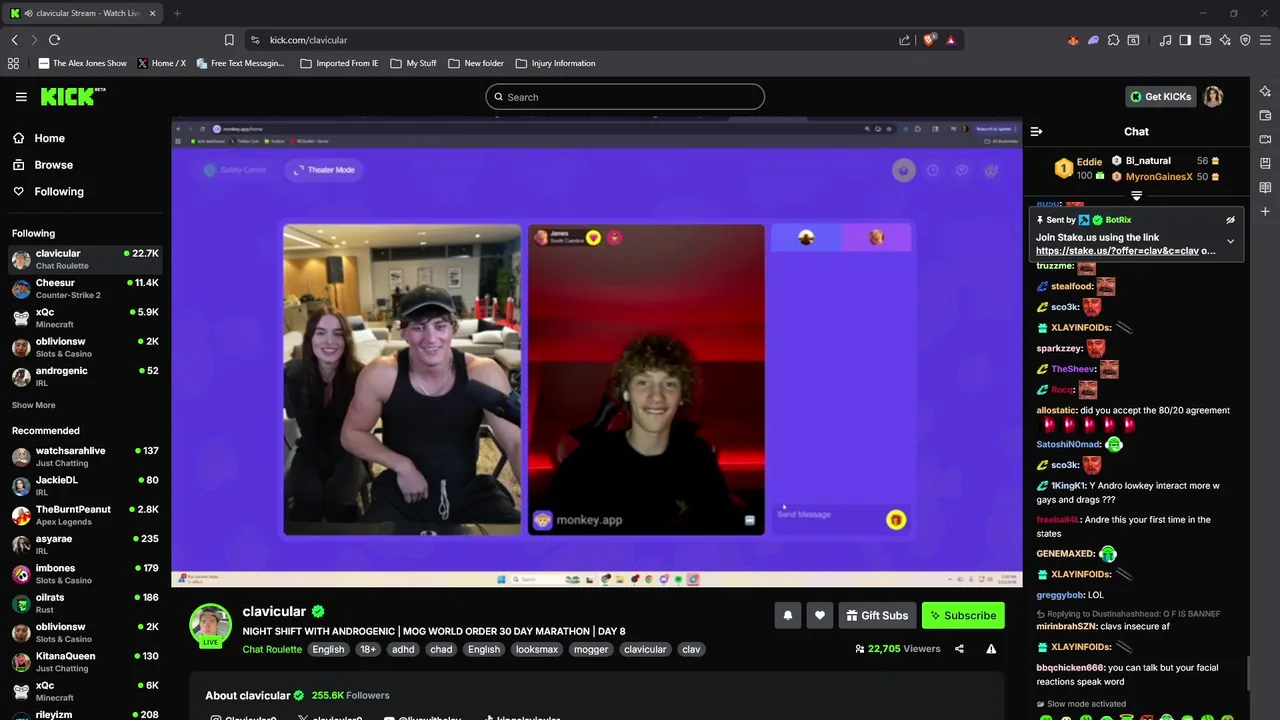Open the Injury Information bookmark folder
Screen dimensions: 1280x720
[555, 63]
